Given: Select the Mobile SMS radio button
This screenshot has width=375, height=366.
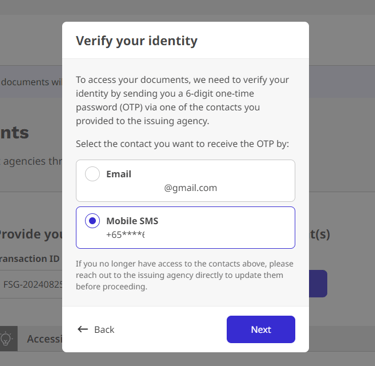Looking at the screenshot, I should [x=92, y=221].
